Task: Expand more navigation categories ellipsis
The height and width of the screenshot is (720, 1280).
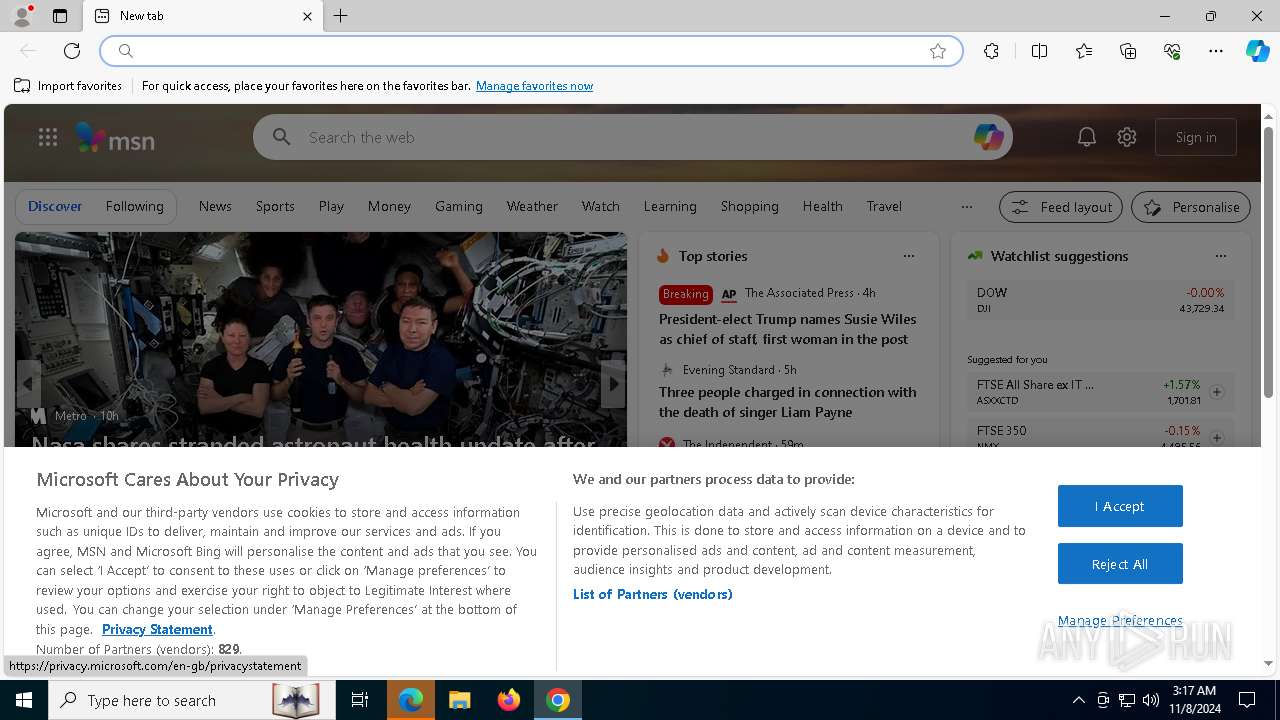Action: pos(966,207)
